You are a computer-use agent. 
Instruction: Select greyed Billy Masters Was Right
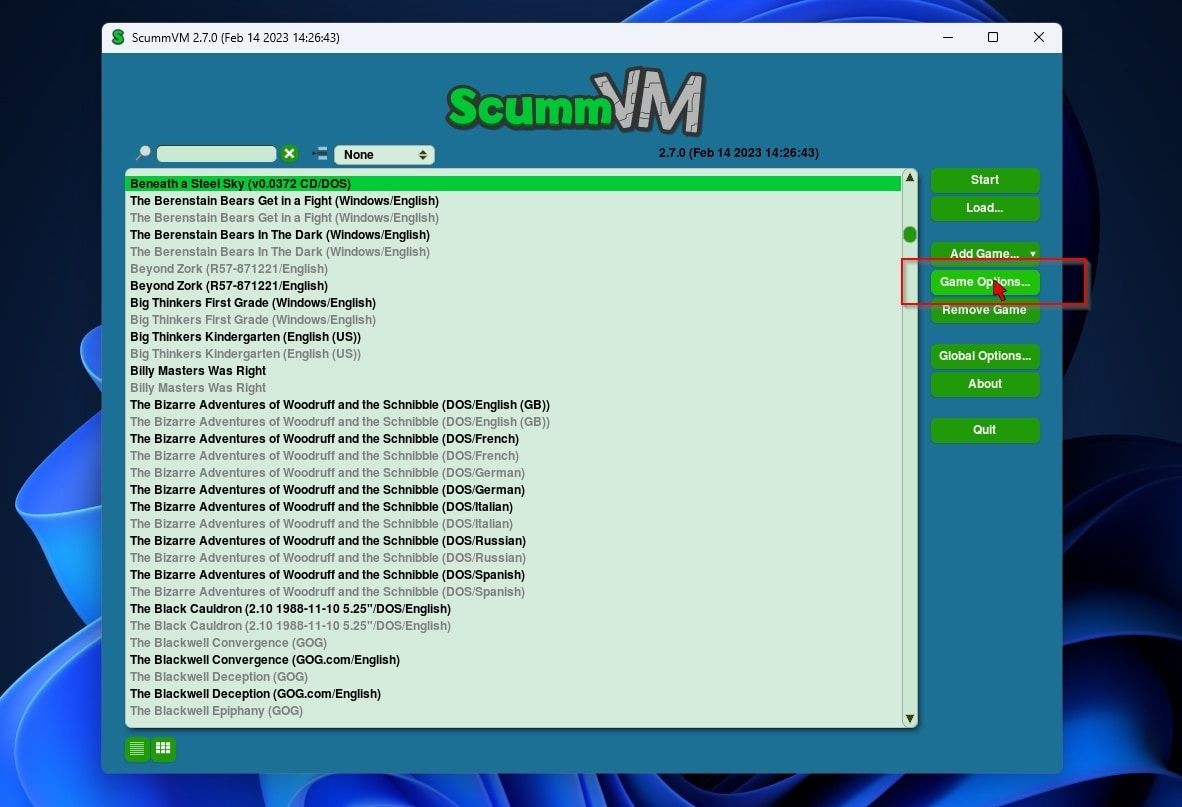click(x=513, y=388)
